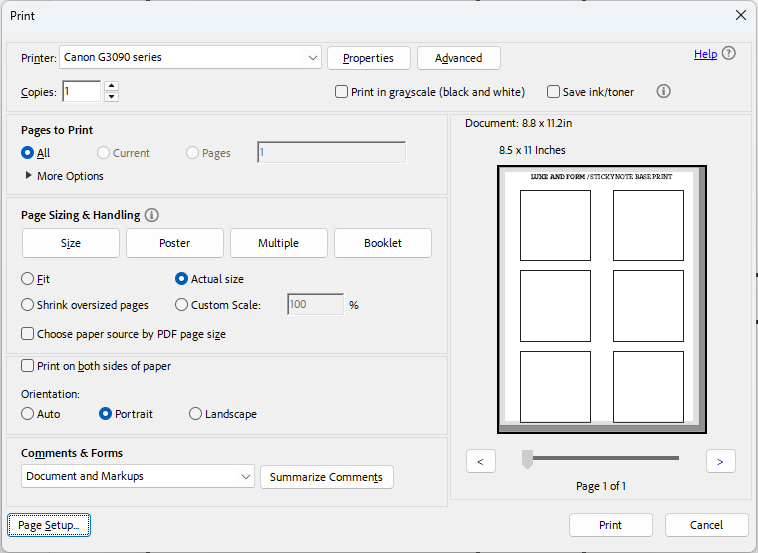Go to next preview page arrow
758x553 pixels.
point(720,461)
